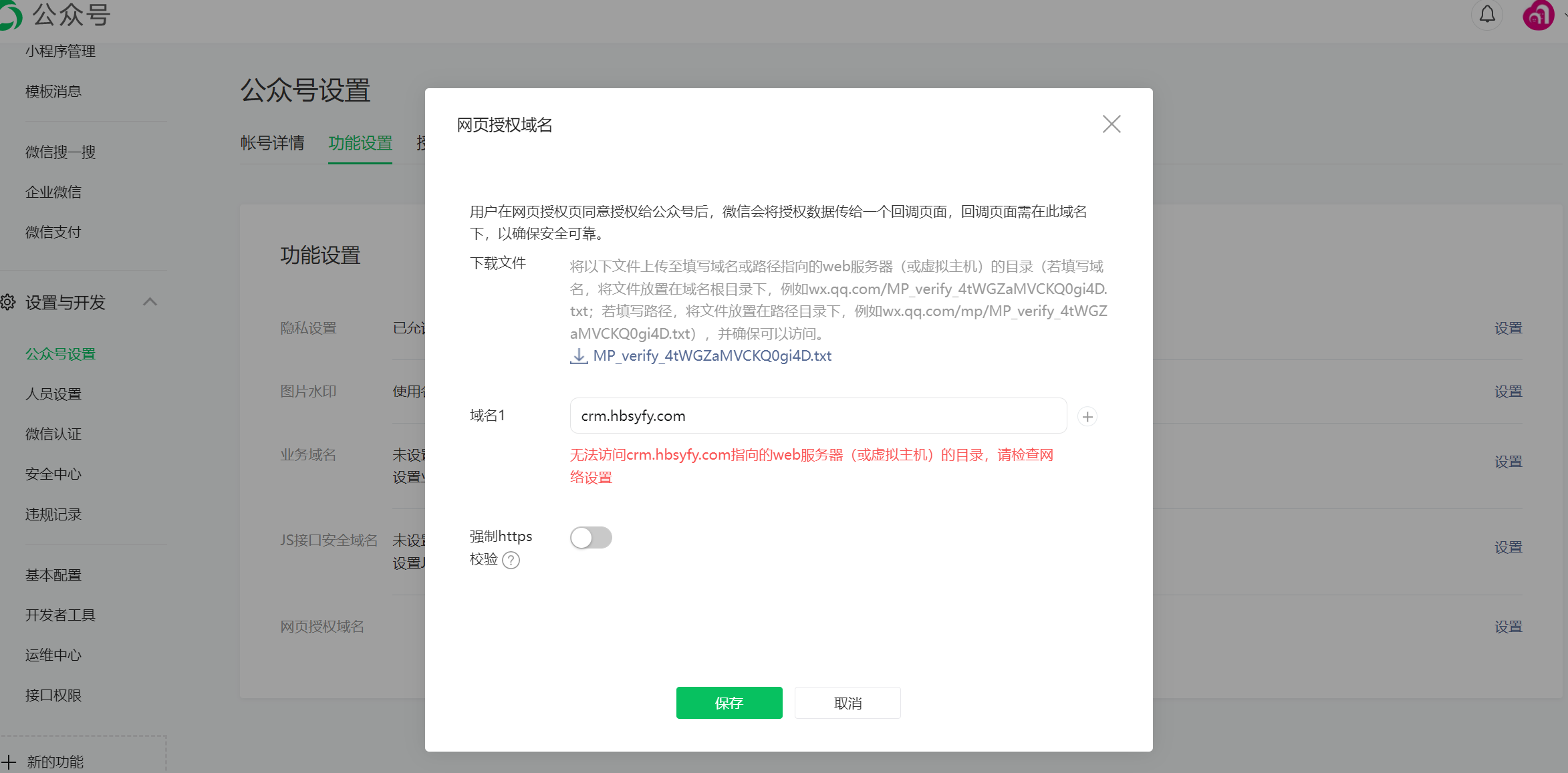Open 基本配置 in the sidebar
This screenshot has height=773, width=1568.
coord(53,575)
